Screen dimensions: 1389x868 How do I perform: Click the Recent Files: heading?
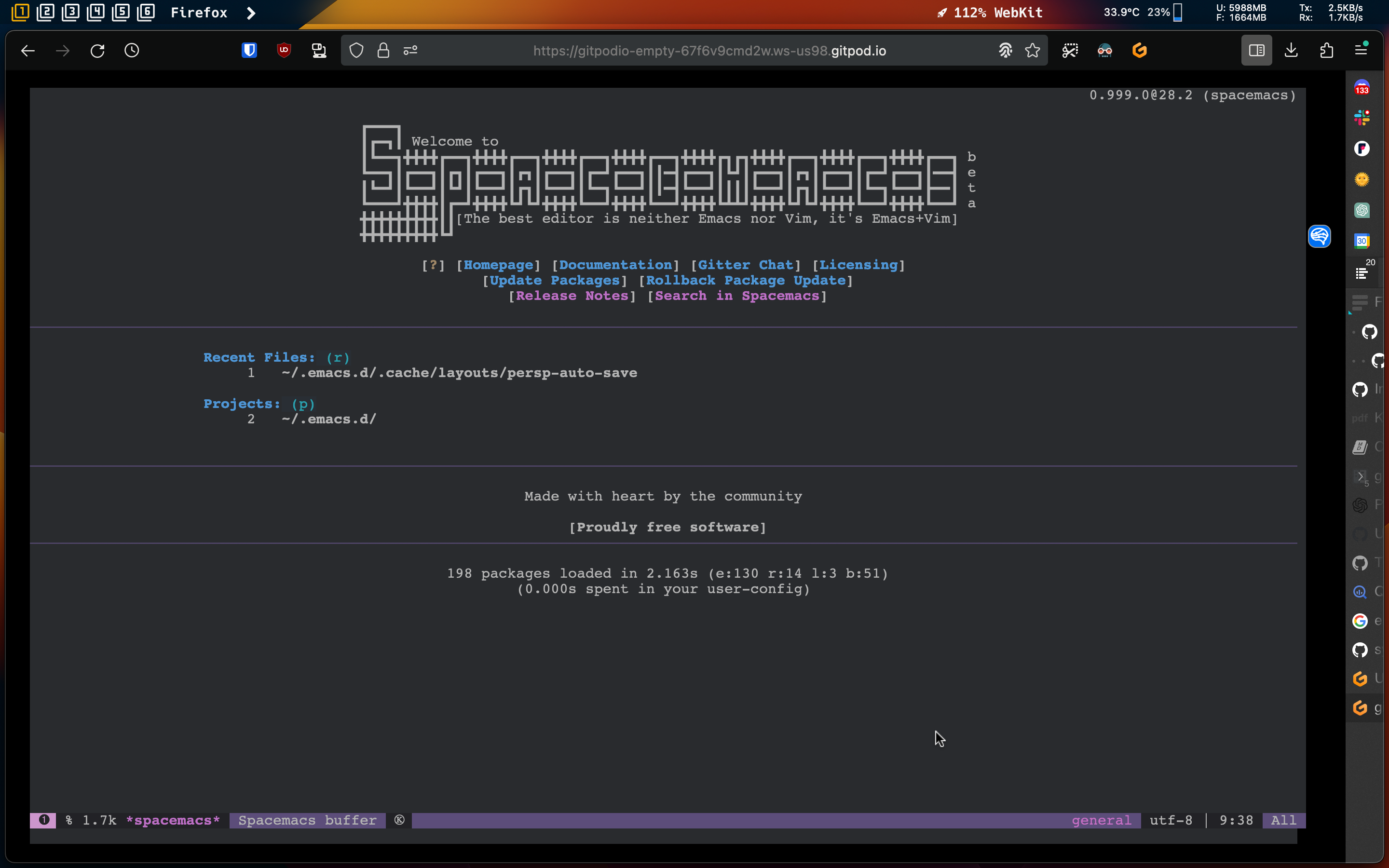tap(259, 357)
